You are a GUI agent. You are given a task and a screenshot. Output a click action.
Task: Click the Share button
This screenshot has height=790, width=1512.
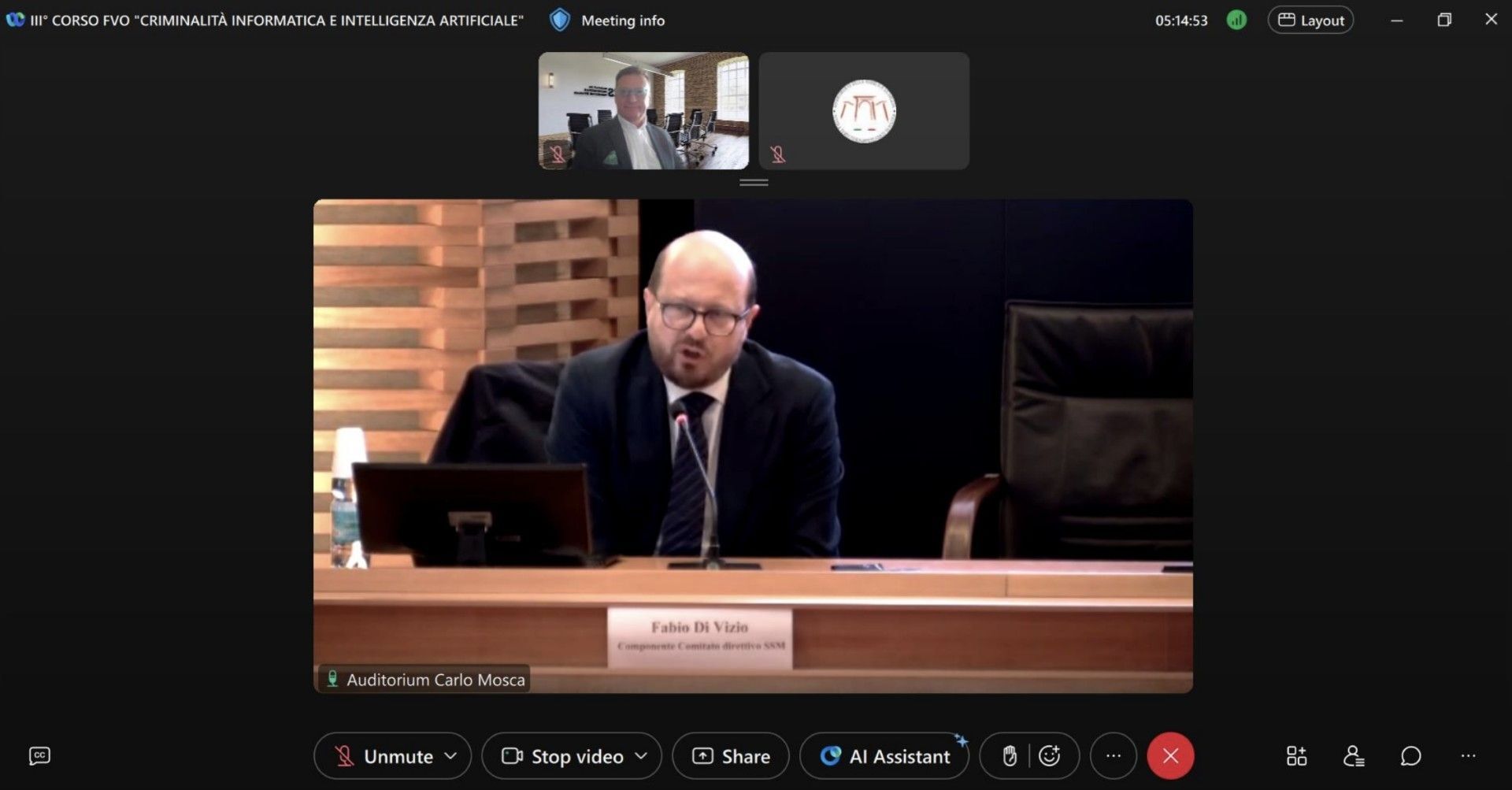coord(731,756)
